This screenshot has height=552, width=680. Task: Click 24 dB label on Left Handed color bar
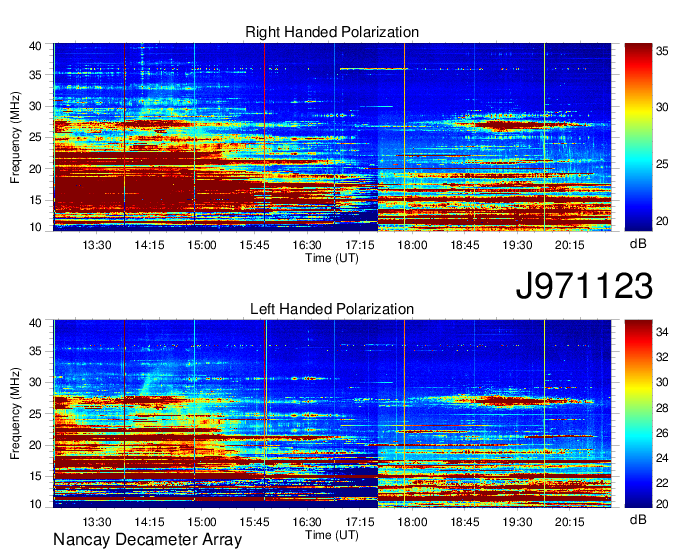coord(662,458)
